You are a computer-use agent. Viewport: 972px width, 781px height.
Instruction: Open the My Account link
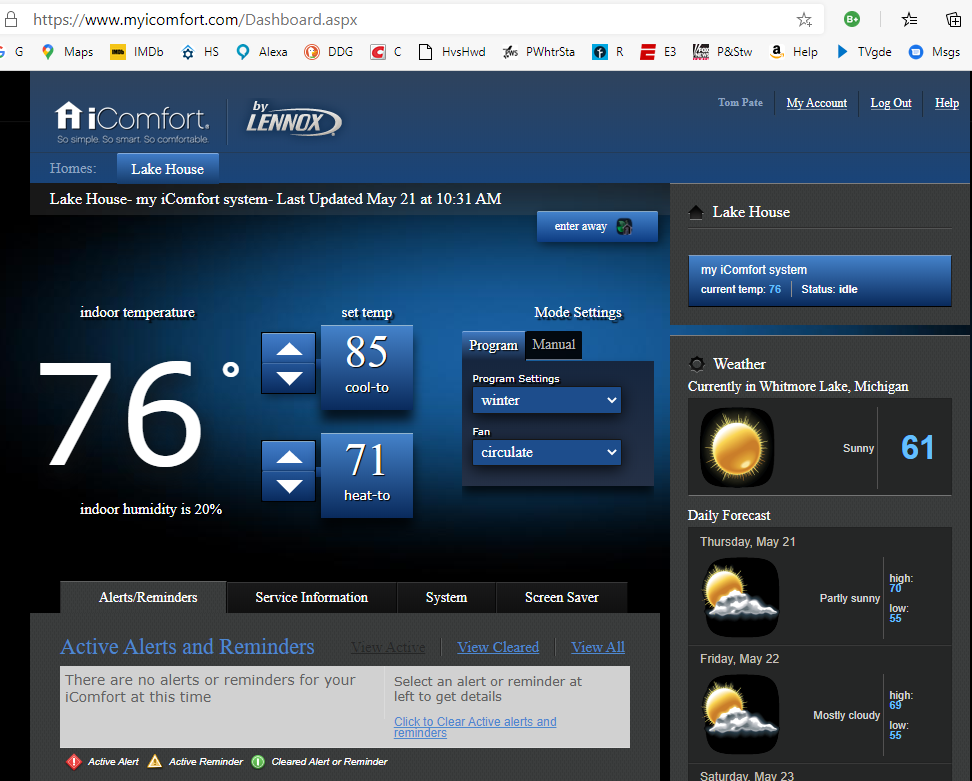coord(816,103)
